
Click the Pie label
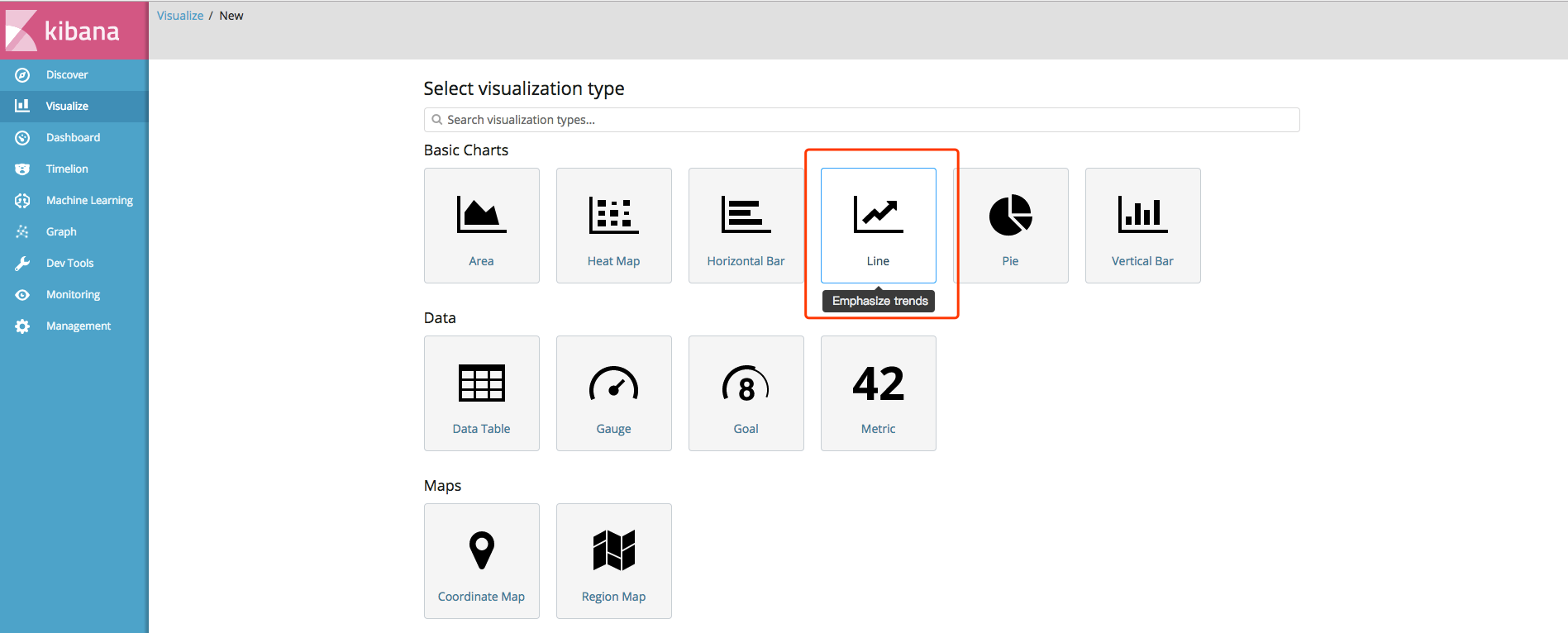point(1010,261)
